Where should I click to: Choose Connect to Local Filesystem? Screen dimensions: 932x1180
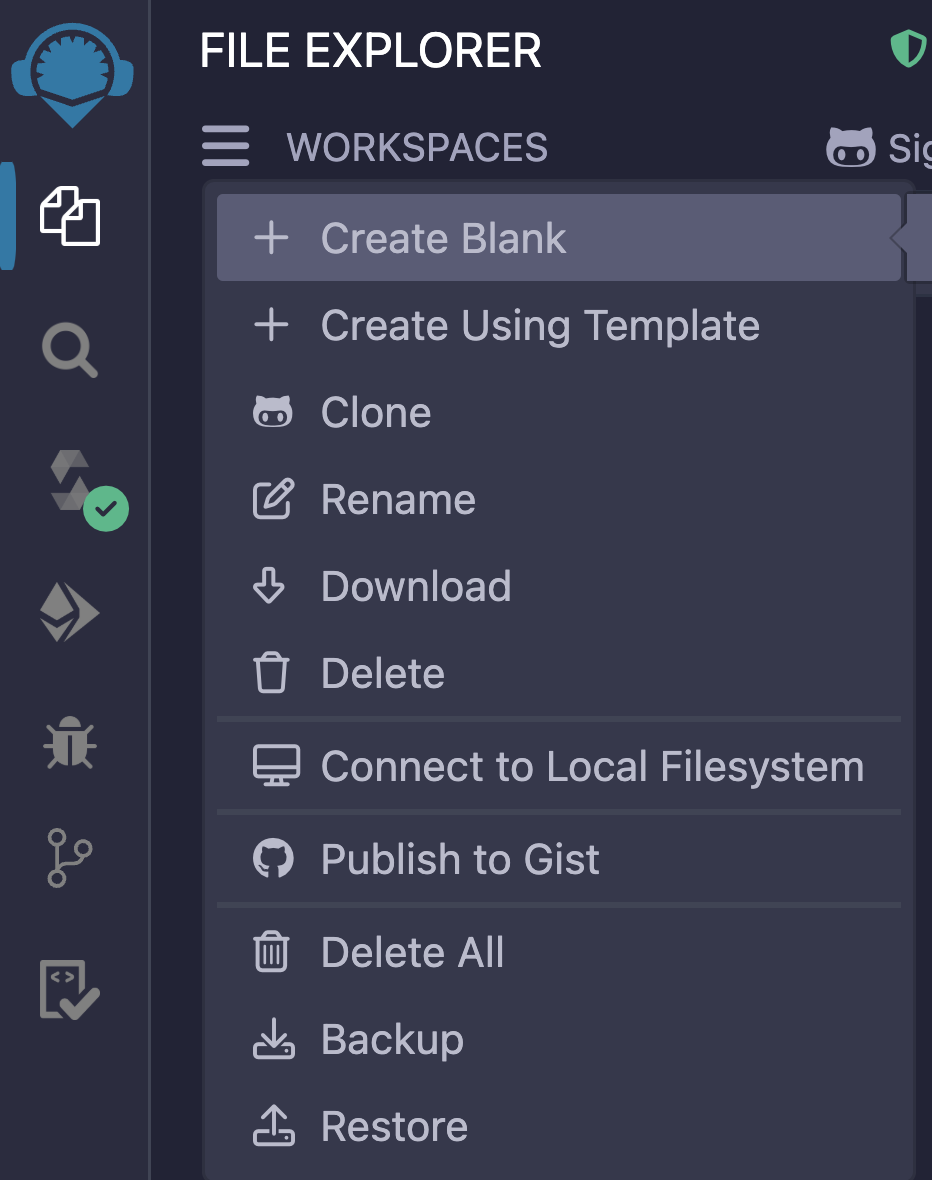[592, 767]
